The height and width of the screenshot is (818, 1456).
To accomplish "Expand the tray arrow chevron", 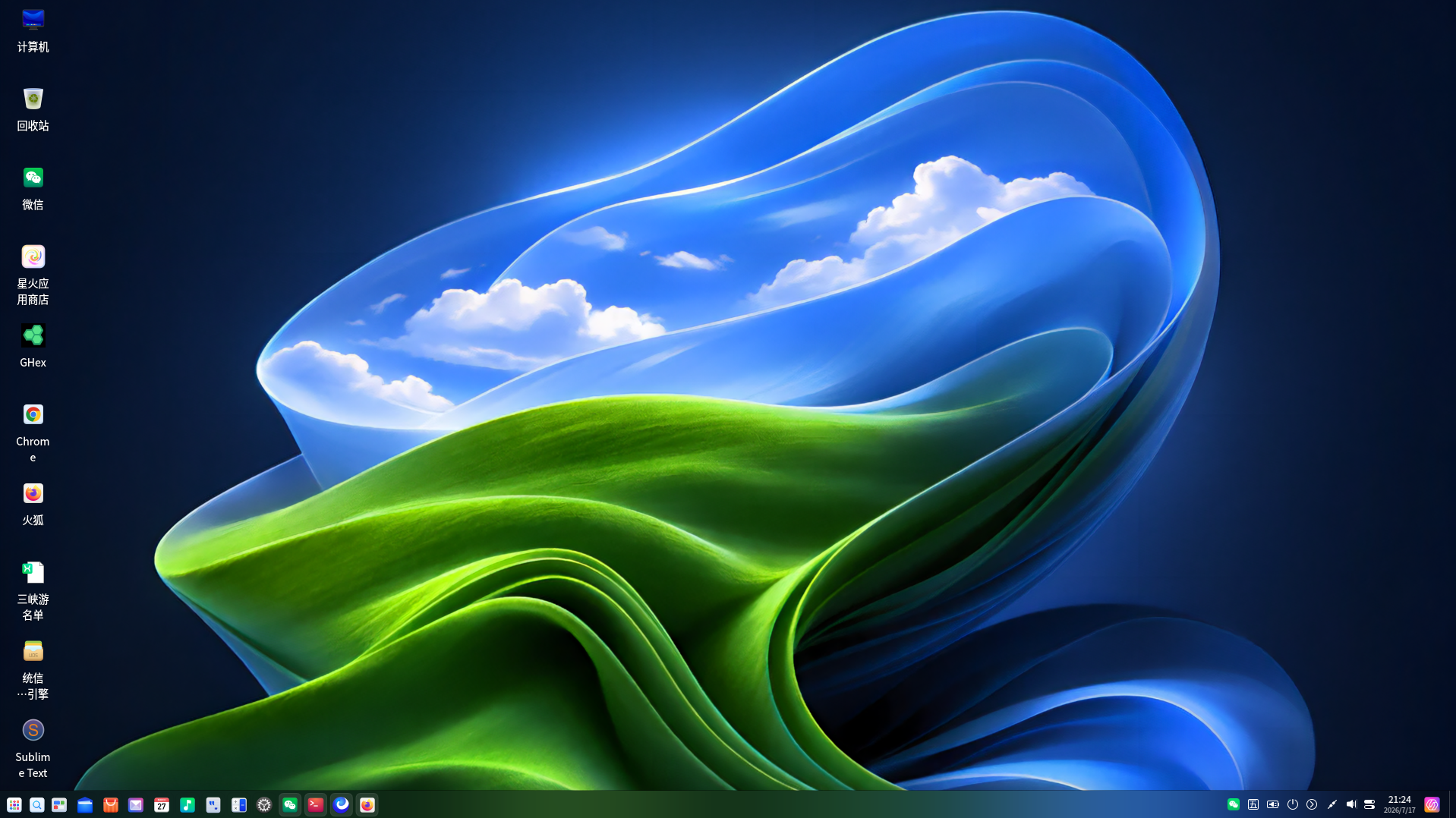I will pos(1312,804).
